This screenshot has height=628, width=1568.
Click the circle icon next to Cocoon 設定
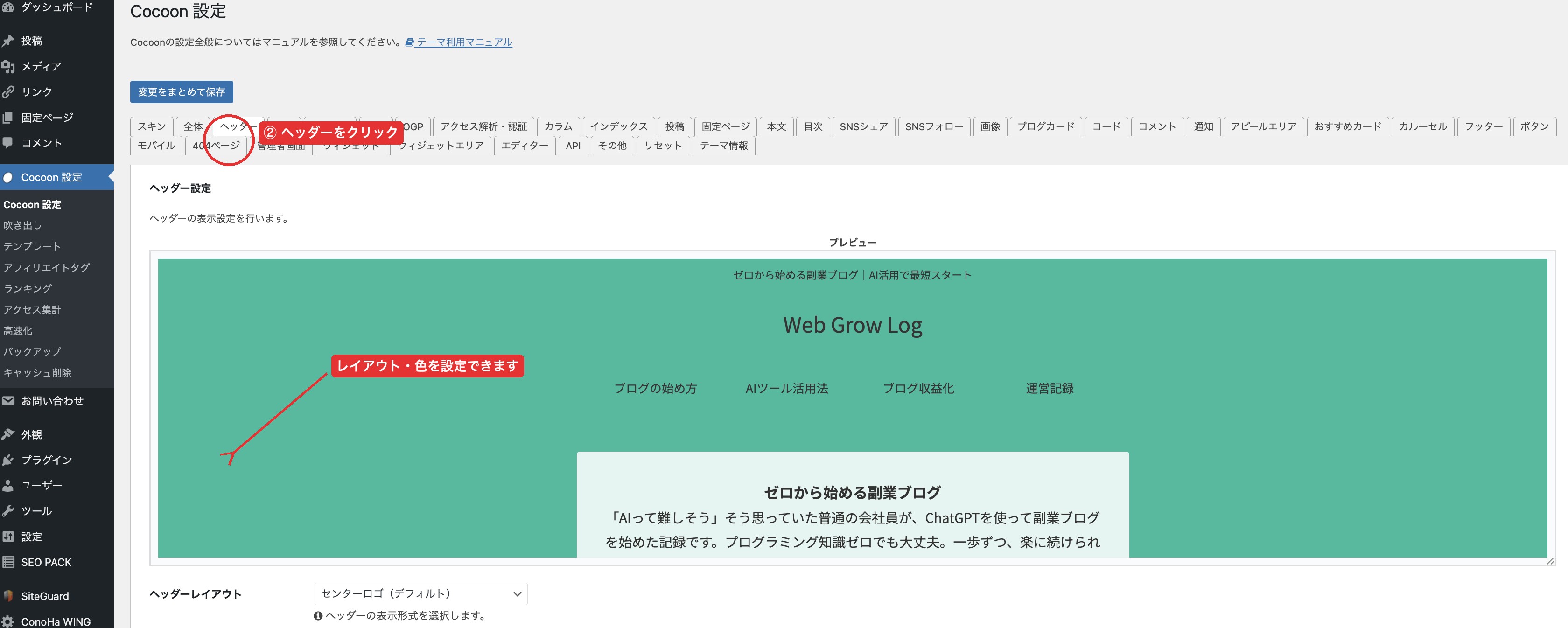point(7,178)
